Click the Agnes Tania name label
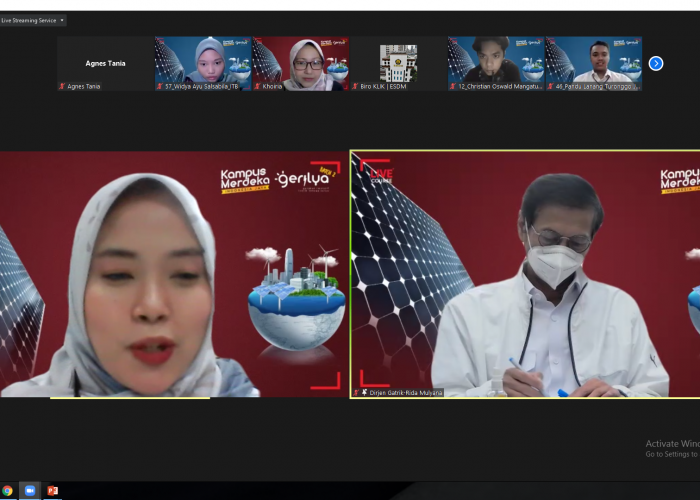This screenshot has height=500, width=700. point(83,86)
